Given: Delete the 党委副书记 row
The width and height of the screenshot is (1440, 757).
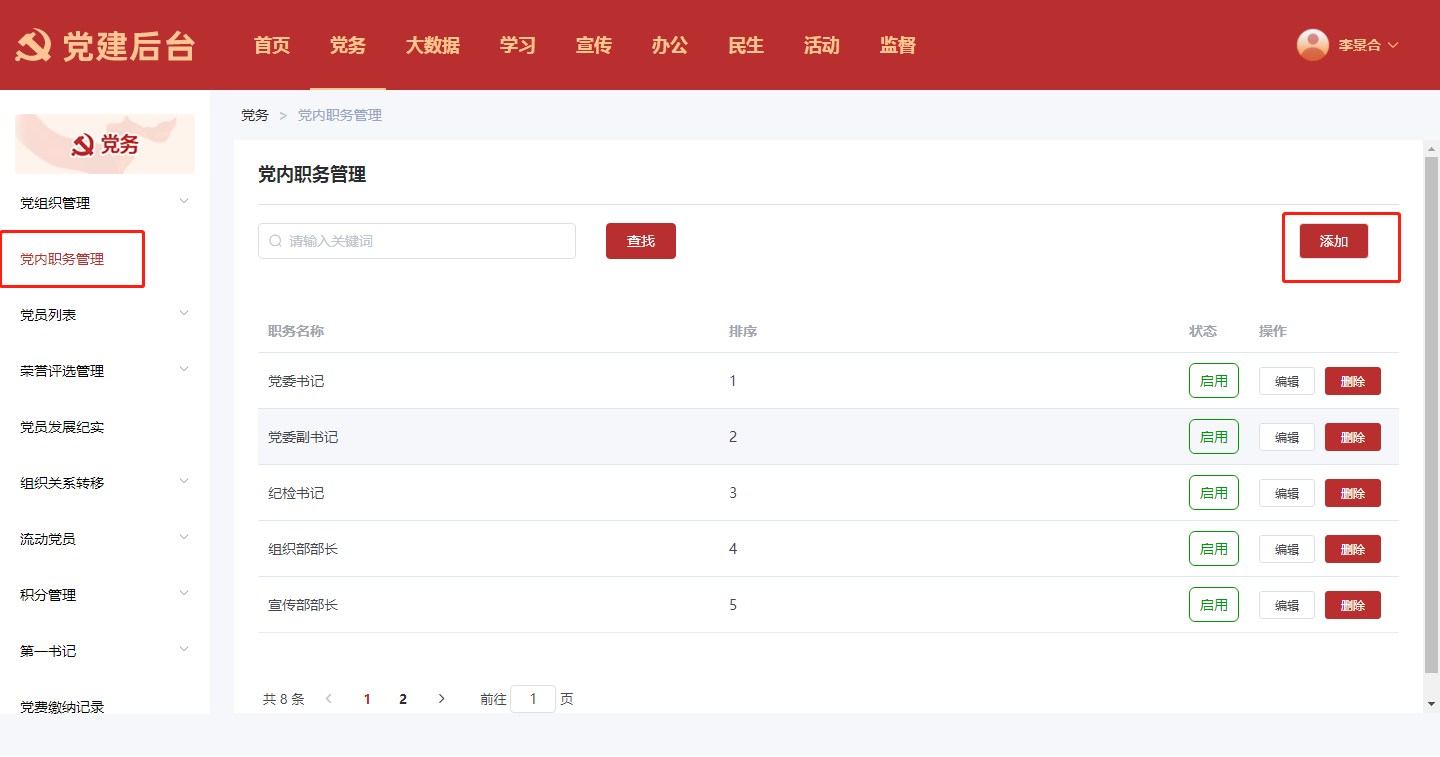Looking at the screenshot, I should pyautogui.click(x=1352, y=437).
